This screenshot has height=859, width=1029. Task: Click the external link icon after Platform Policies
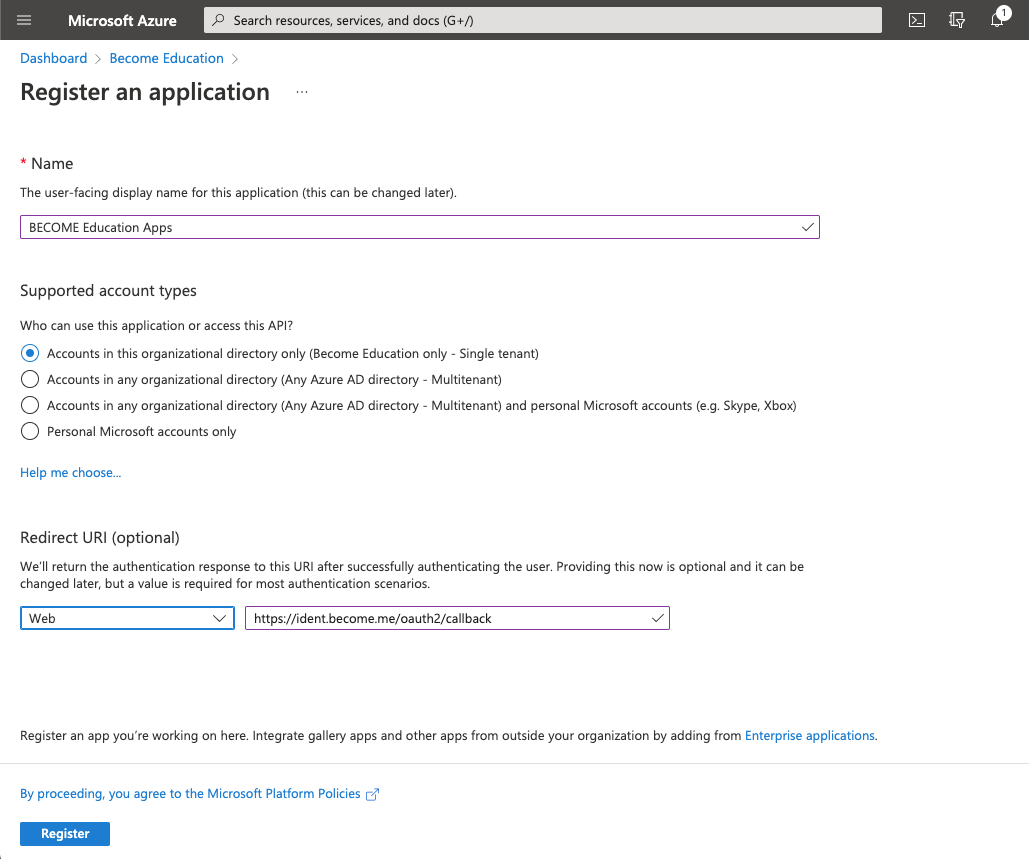372,794
